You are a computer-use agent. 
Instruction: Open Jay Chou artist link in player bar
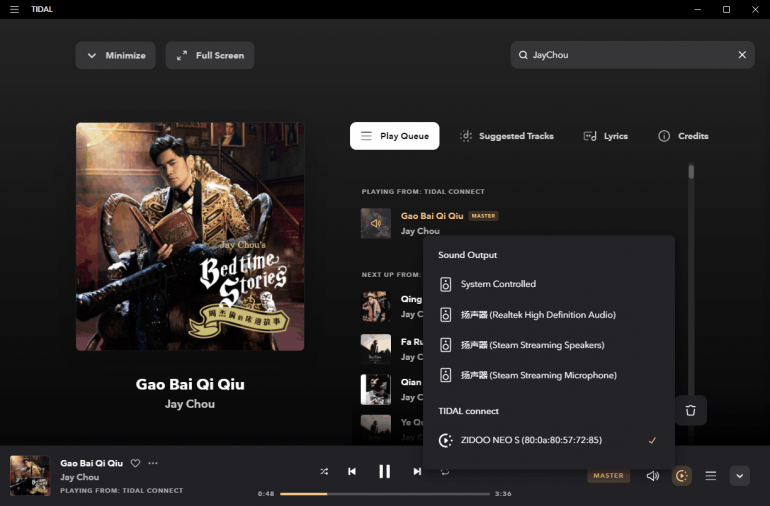point(80,477)
